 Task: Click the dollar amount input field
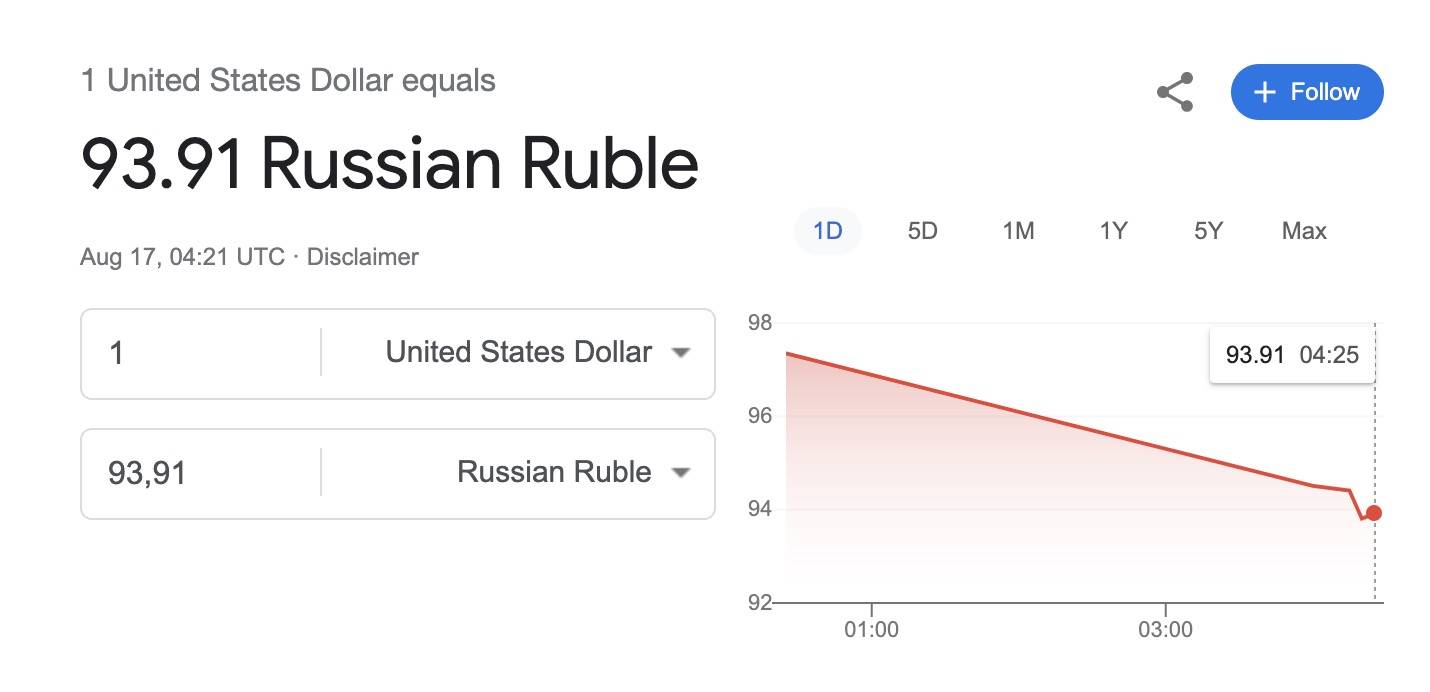point(200,353)
